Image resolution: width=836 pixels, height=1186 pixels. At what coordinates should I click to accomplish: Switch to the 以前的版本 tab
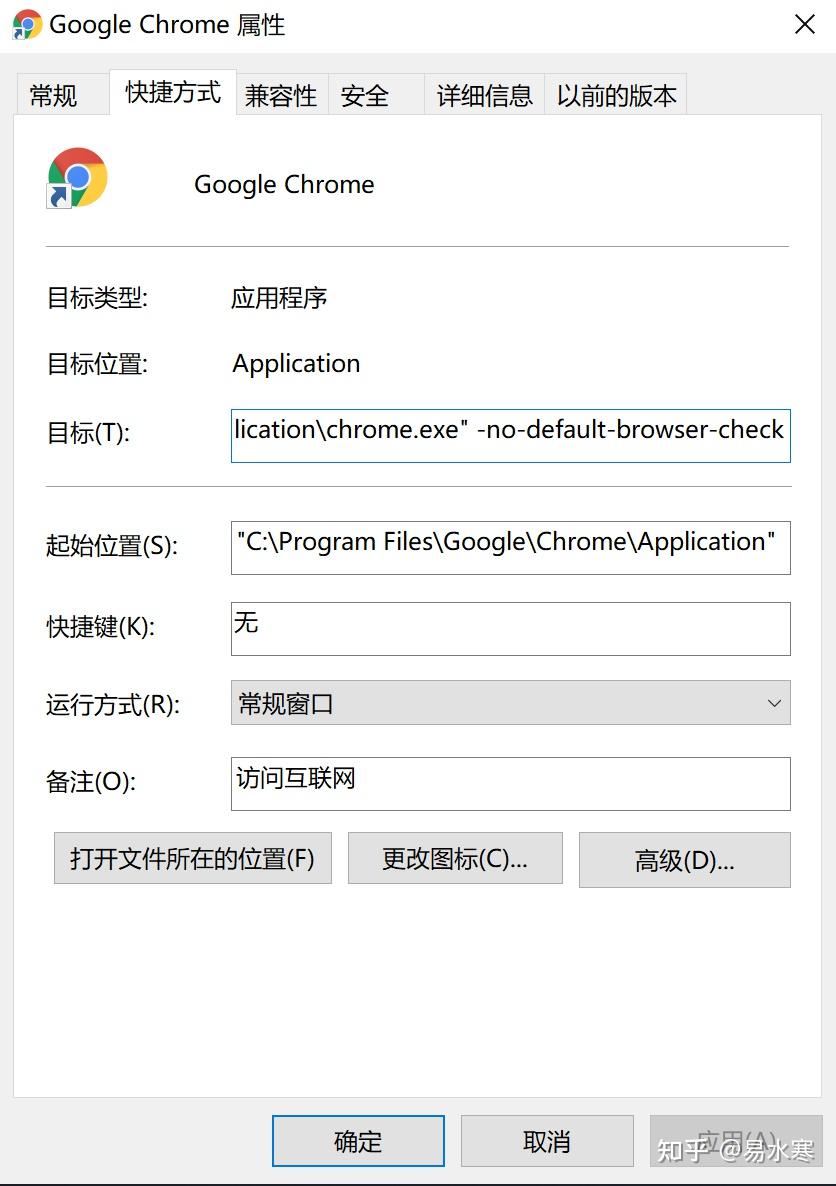616,96
